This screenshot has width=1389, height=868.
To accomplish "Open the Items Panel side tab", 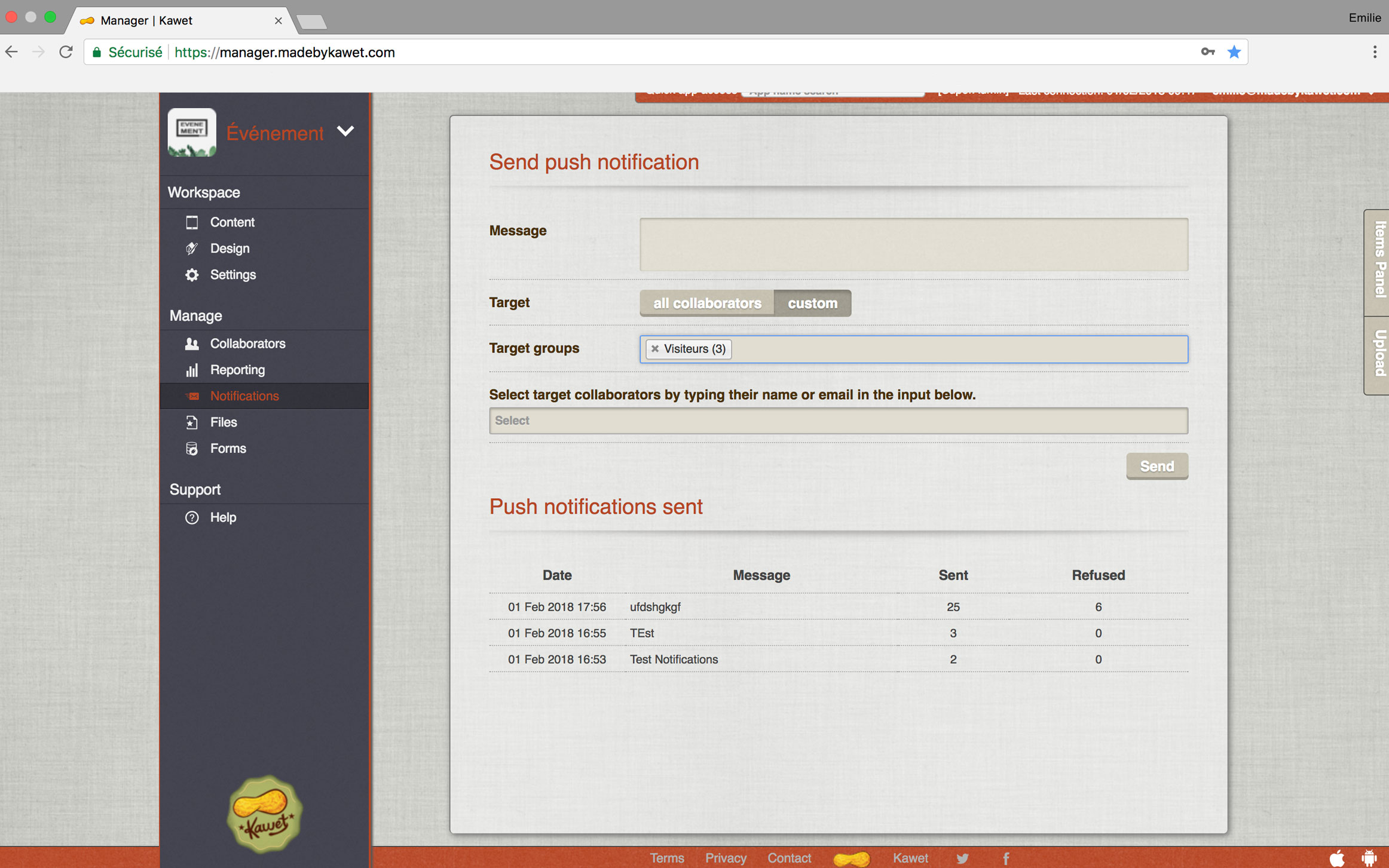I will [1378, 261].
